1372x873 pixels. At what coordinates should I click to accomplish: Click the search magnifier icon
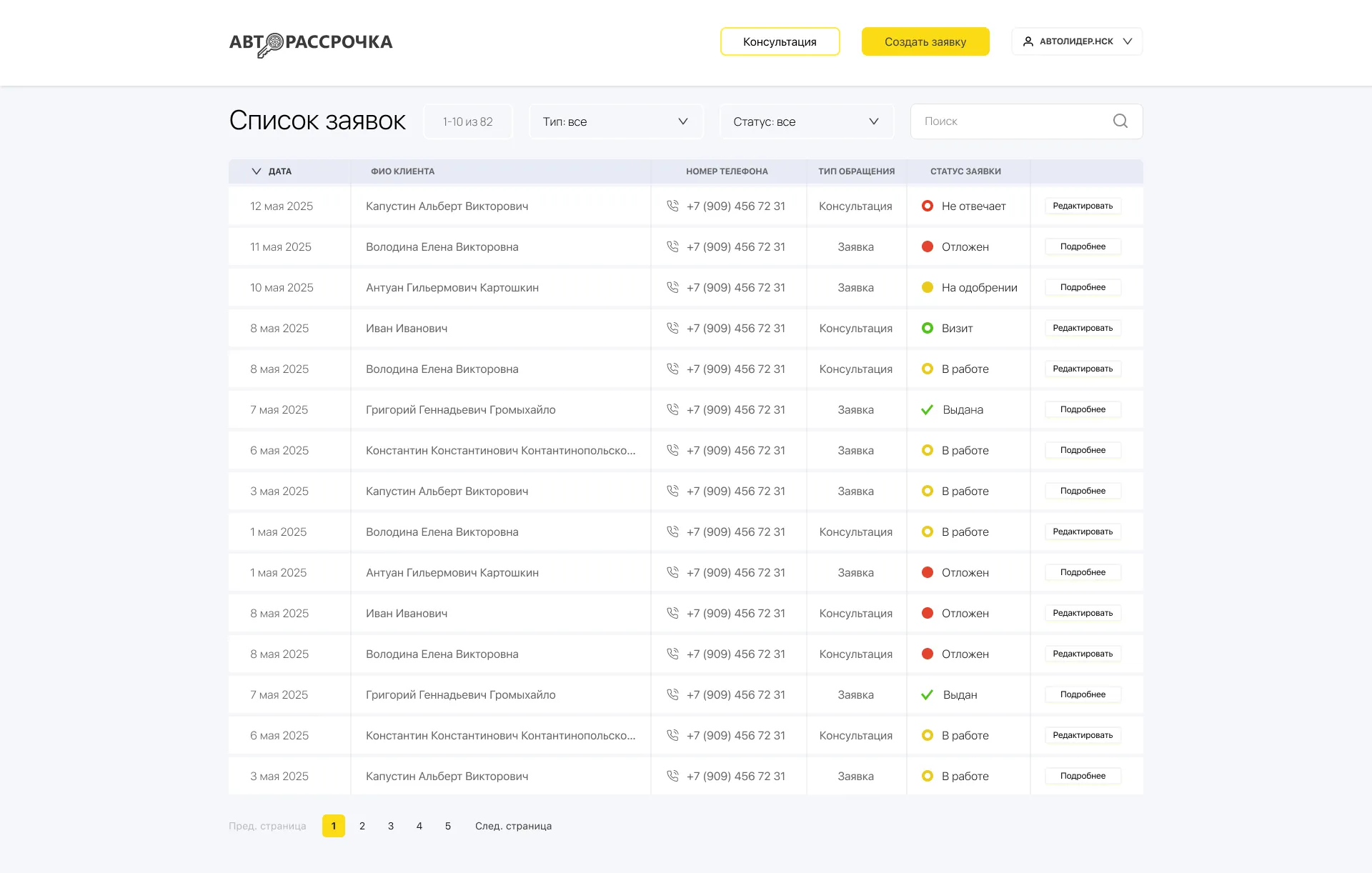point(1120,121)
